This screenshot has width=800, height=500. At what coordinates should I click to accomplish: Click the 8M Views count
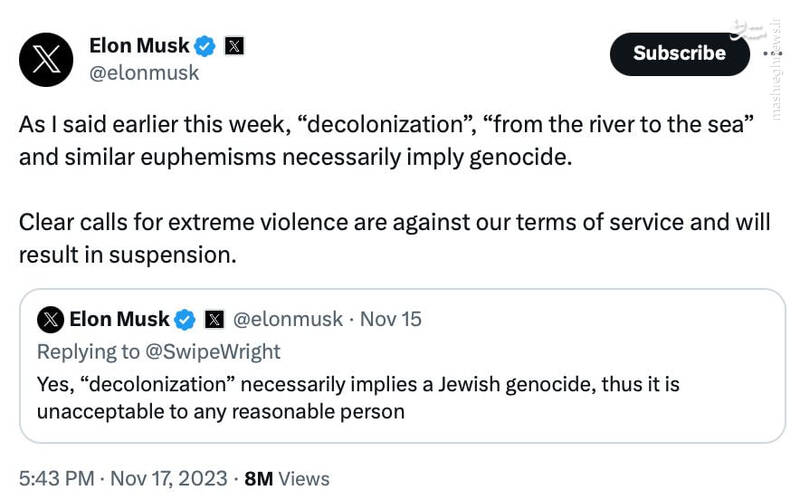pos(287,479)
